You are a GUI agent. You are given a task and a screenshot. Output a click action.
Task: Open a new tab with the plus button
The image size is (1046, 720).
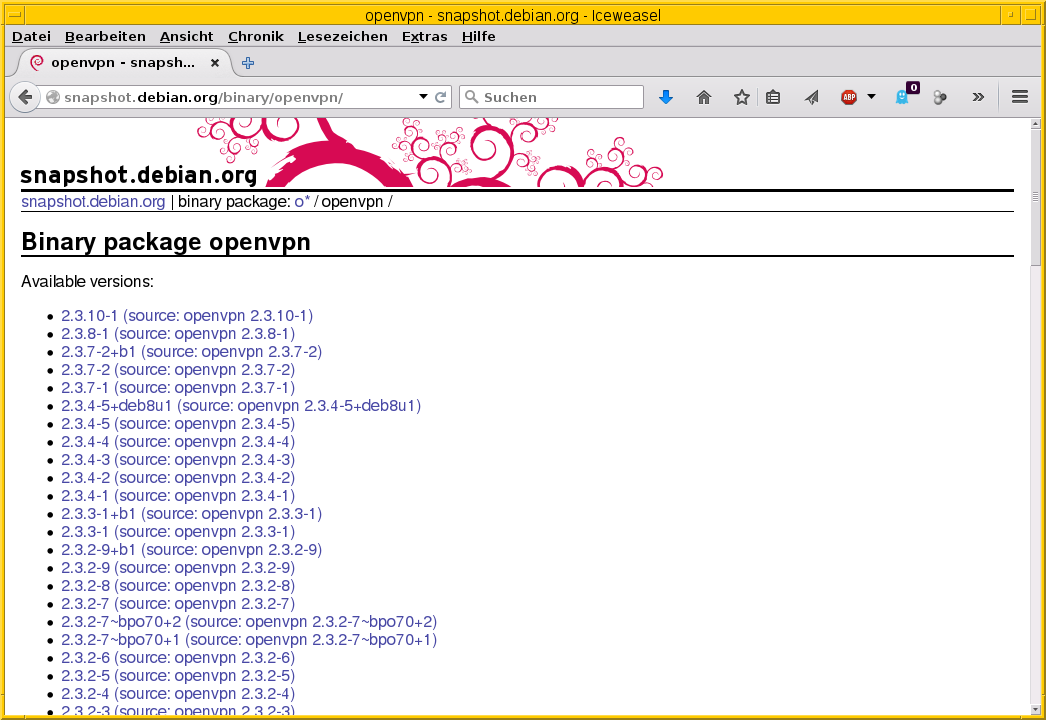click(247, 63)
